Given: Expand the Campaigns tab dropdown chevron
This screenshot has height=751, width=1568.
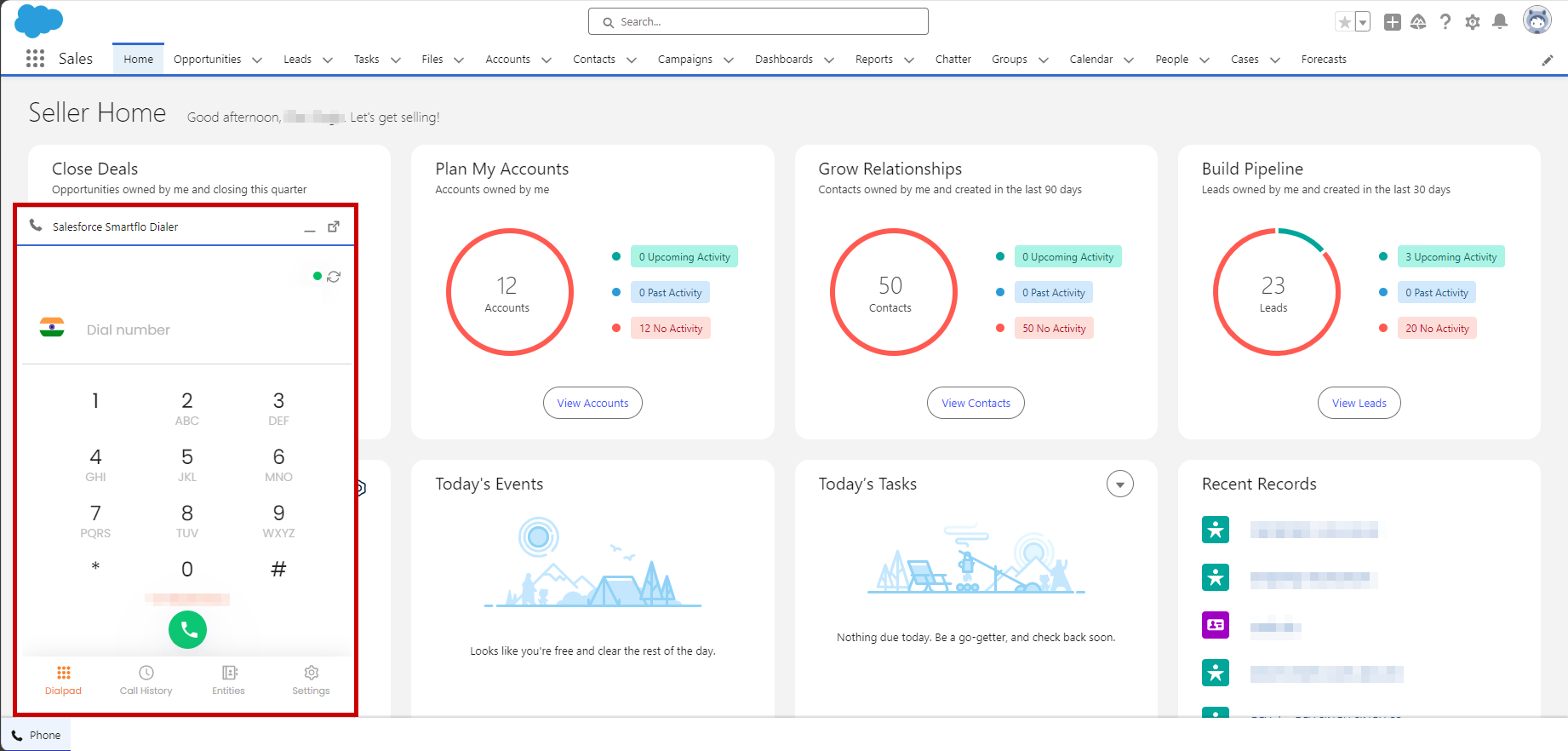Looking at the screenshot, I should (729, 60).
